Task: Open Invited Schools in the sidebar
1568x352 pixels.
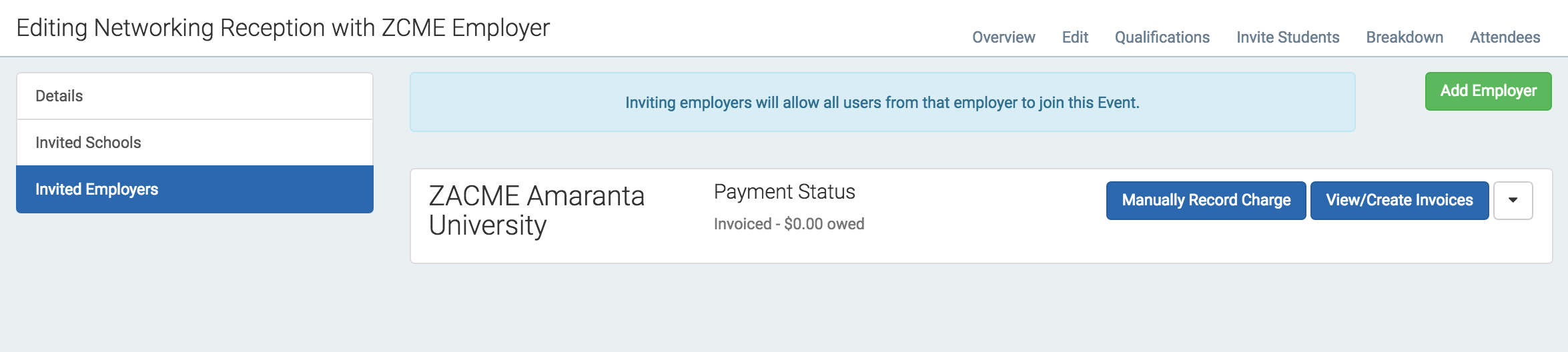Action: pyautogui.click(x=195, y=143)
